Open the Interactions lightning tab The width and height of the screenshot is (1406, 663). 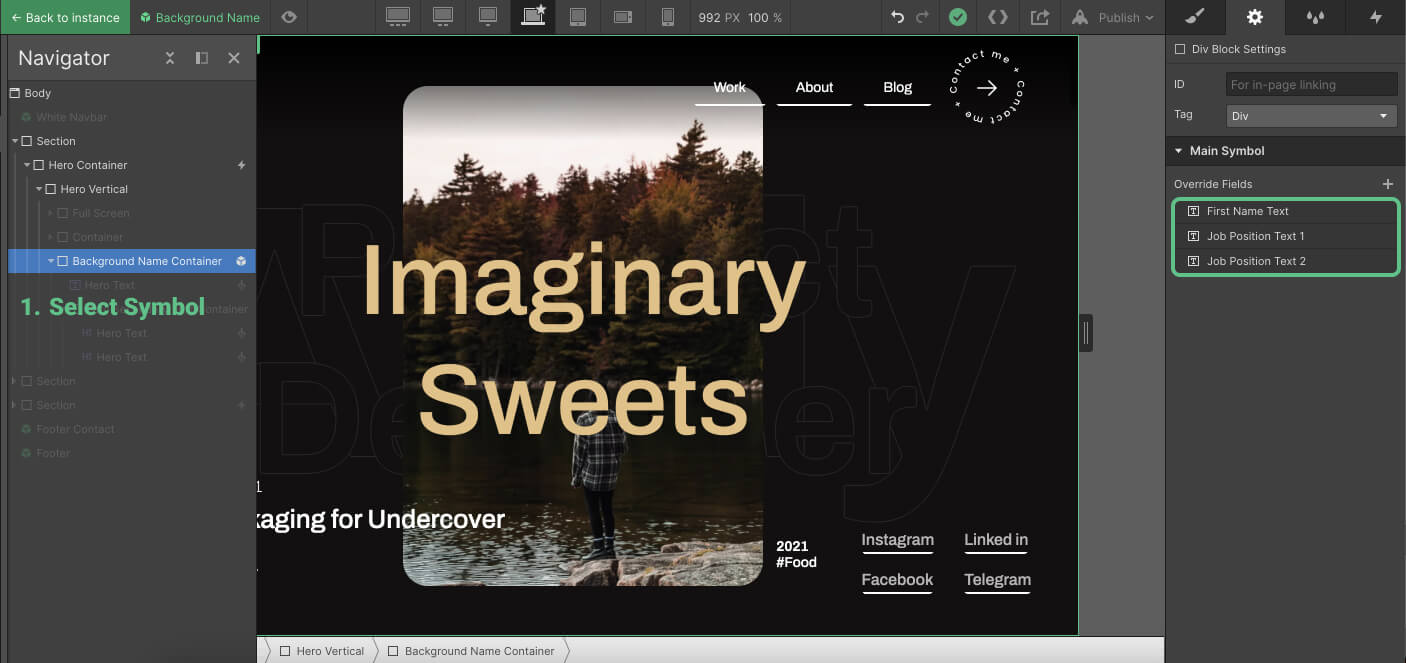coord(1375,17)
